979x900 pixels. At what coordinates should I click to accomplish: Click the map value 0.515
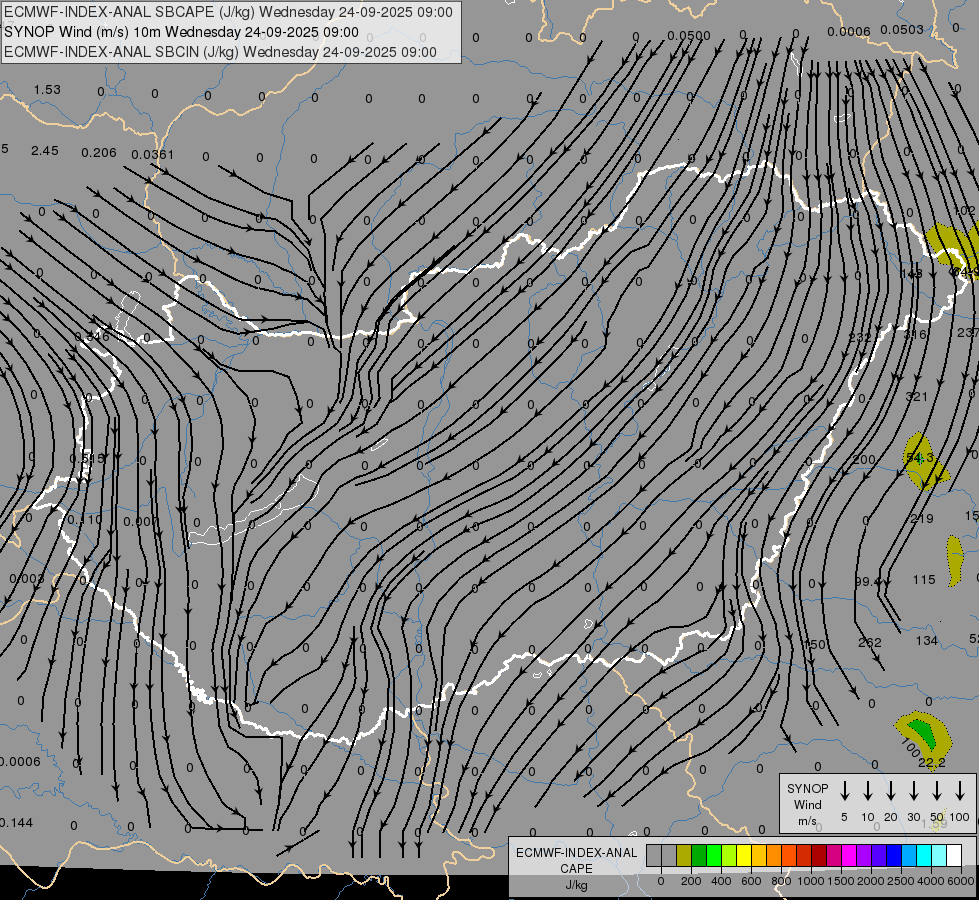click(x=87, y=458)
